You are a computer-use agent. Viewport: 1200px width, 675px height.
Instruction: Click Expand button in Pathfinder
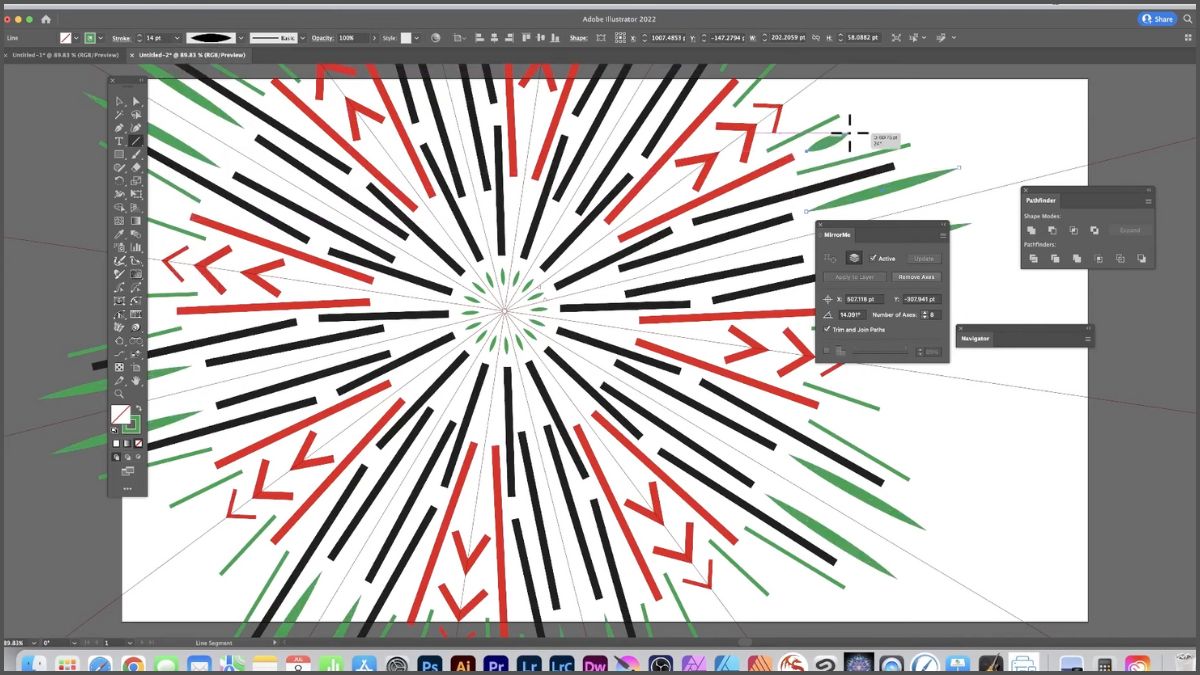click(1129, 230)
